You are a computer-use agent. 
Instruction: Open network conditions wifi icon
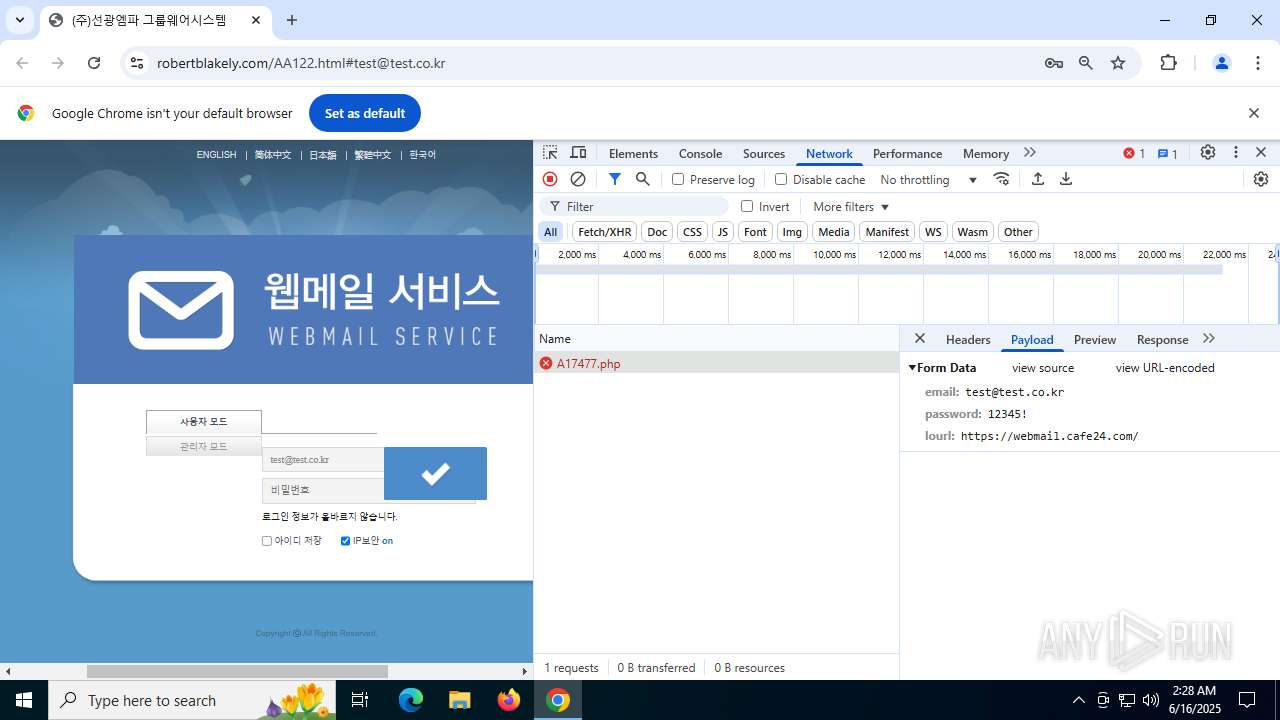(x=1001, y=179)
